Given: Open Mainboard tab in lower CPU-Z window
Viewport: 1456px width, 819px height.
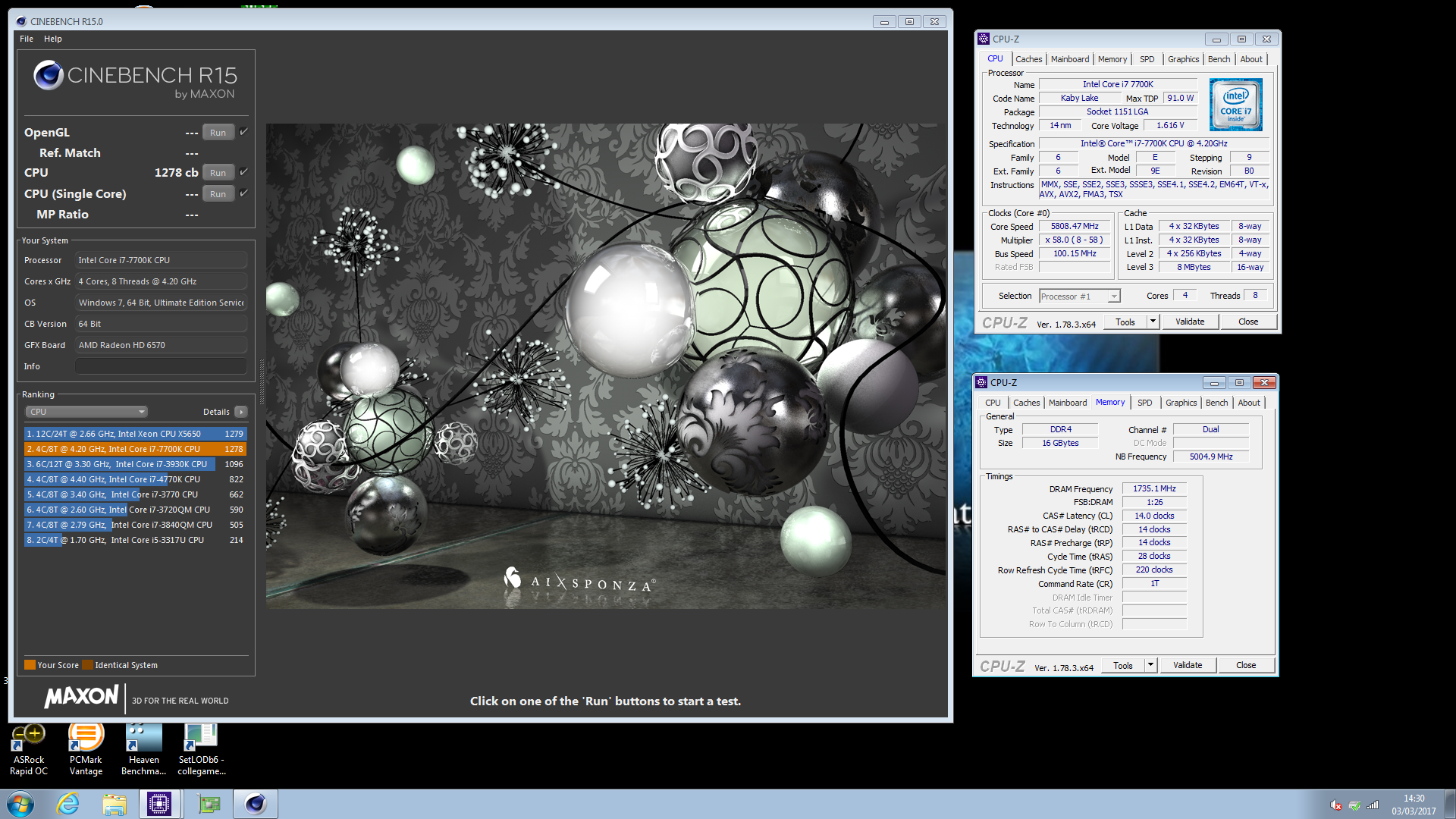Looking at the screenshot, I should pyautogui.click(x=1067, y=403).
